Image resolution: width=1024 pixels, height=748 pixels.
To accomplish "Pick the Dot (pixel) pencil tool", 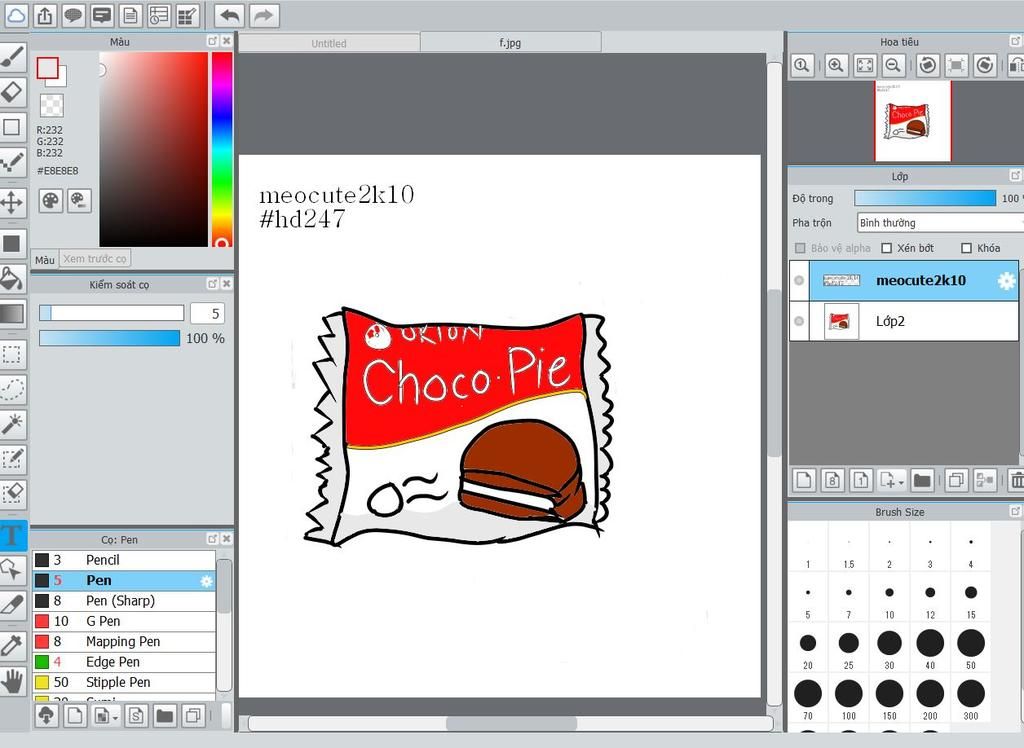I will click(x=12, y=161).
